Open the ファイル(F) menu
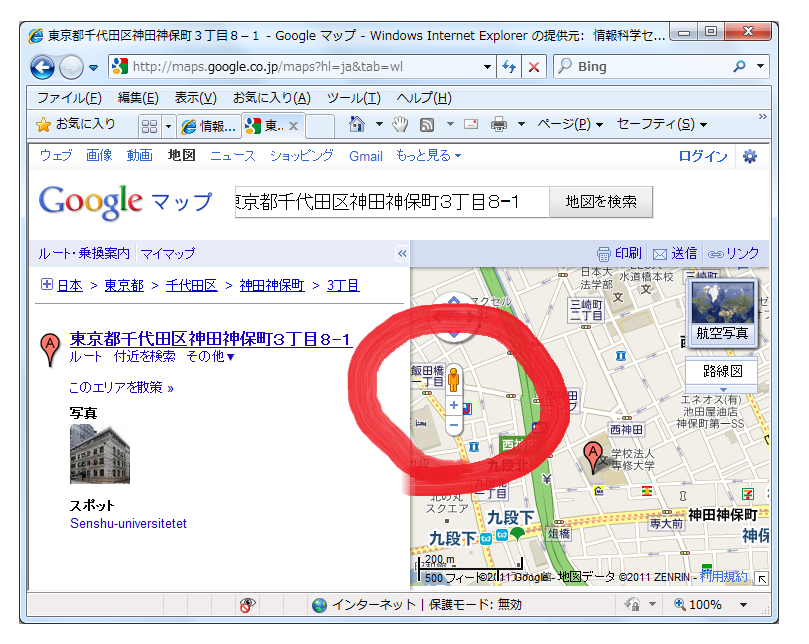 point(69,98)
